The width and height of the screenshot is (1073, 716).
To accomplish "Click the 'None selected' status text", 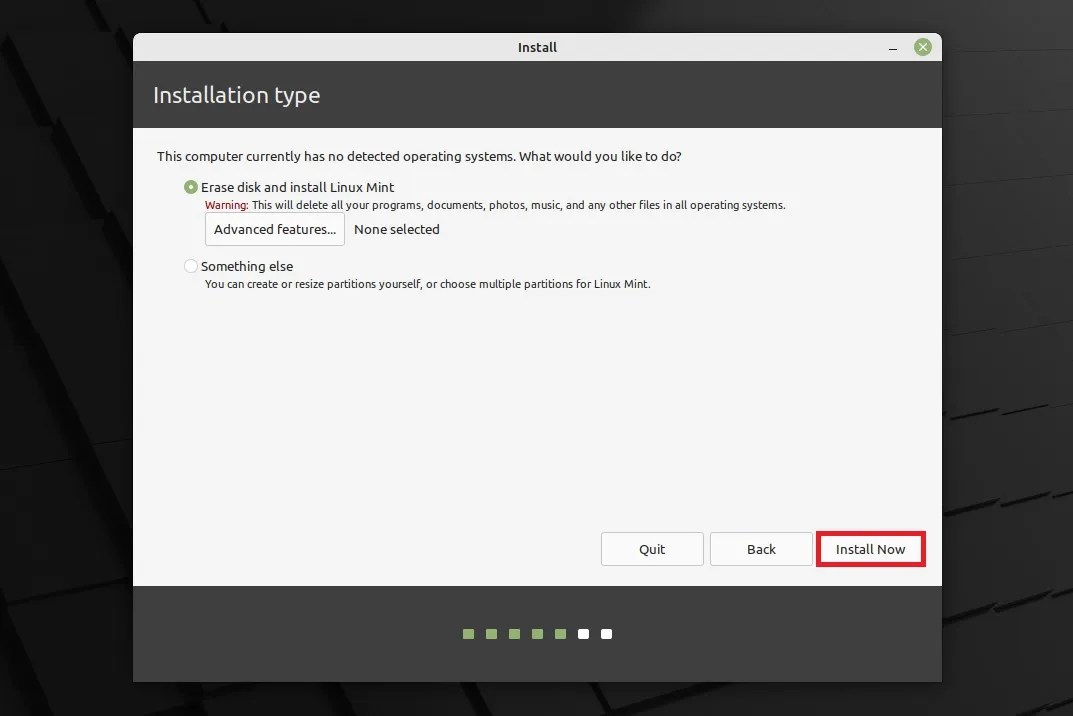I will pyautogui.click(x=396, y=229).
